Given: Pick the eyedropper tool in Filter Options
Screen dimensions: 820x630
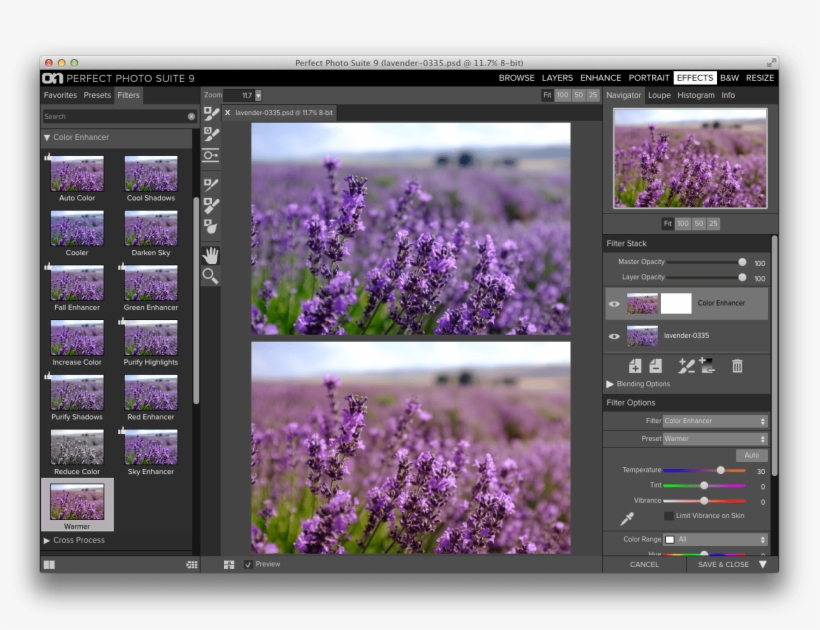Looking at the screenshot, I should pos(627,518).
